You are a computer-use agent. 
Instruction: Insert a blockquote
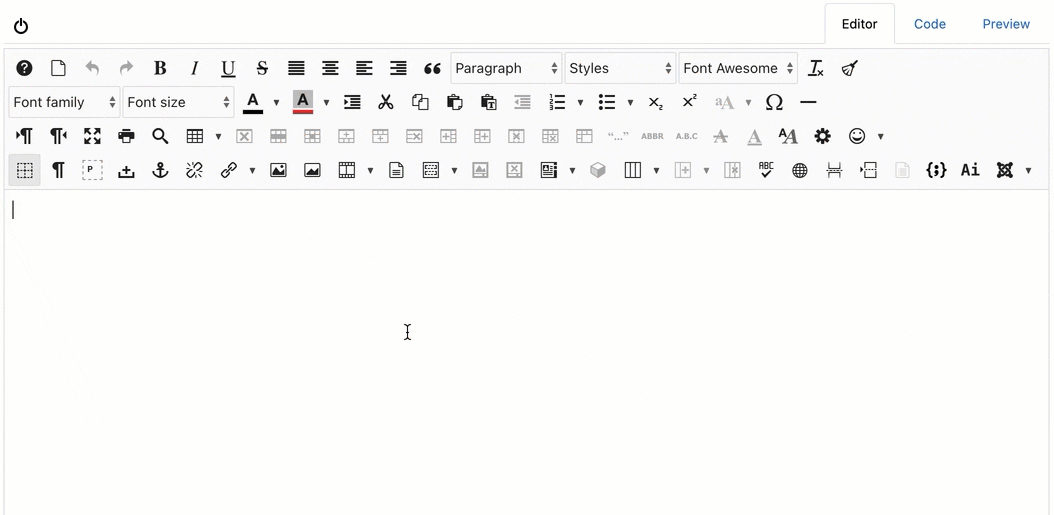point(432,68)
